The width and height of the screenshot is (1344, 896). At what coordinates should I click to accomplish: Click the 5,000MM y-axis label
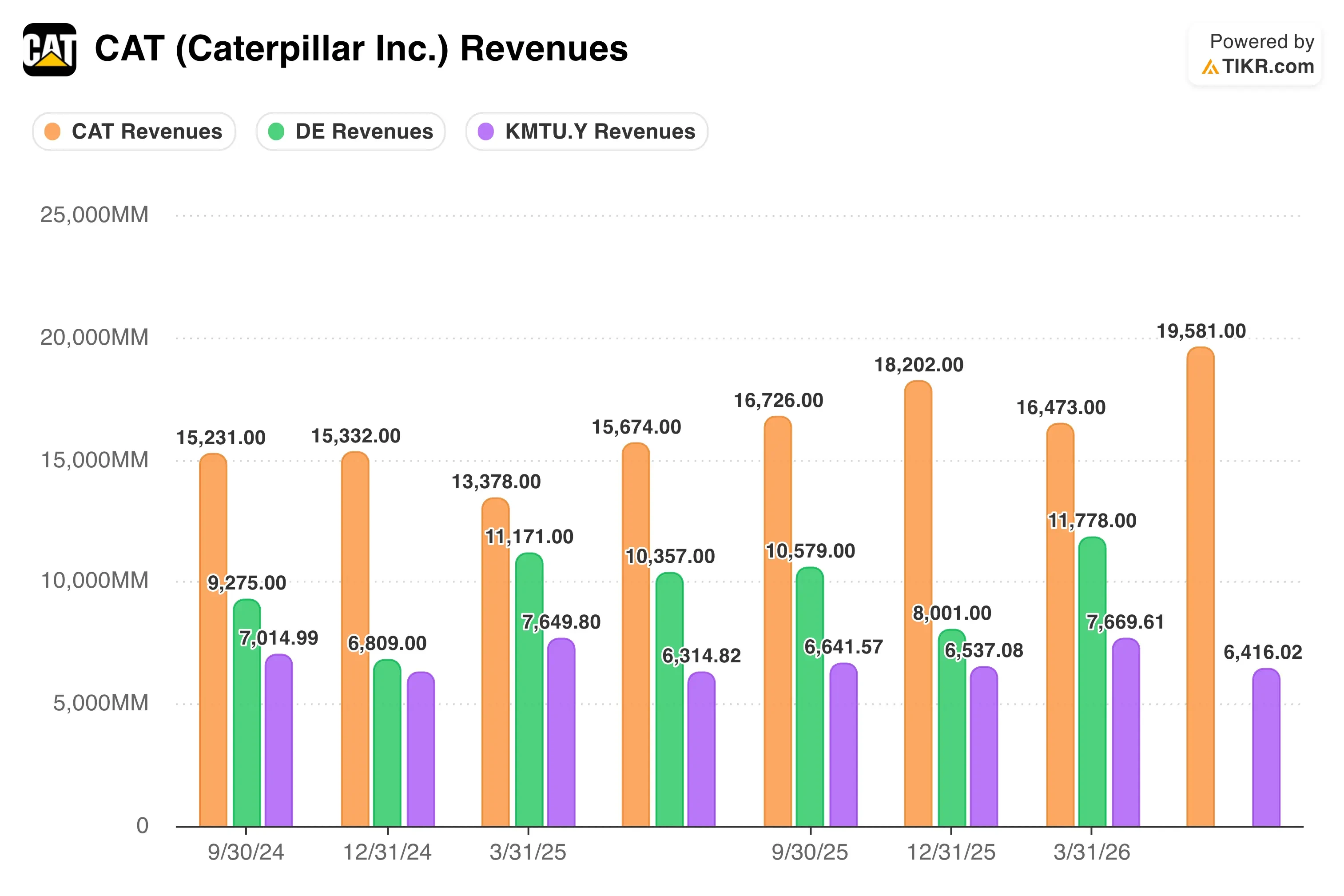pyautogui.click(x=101, y=703)
